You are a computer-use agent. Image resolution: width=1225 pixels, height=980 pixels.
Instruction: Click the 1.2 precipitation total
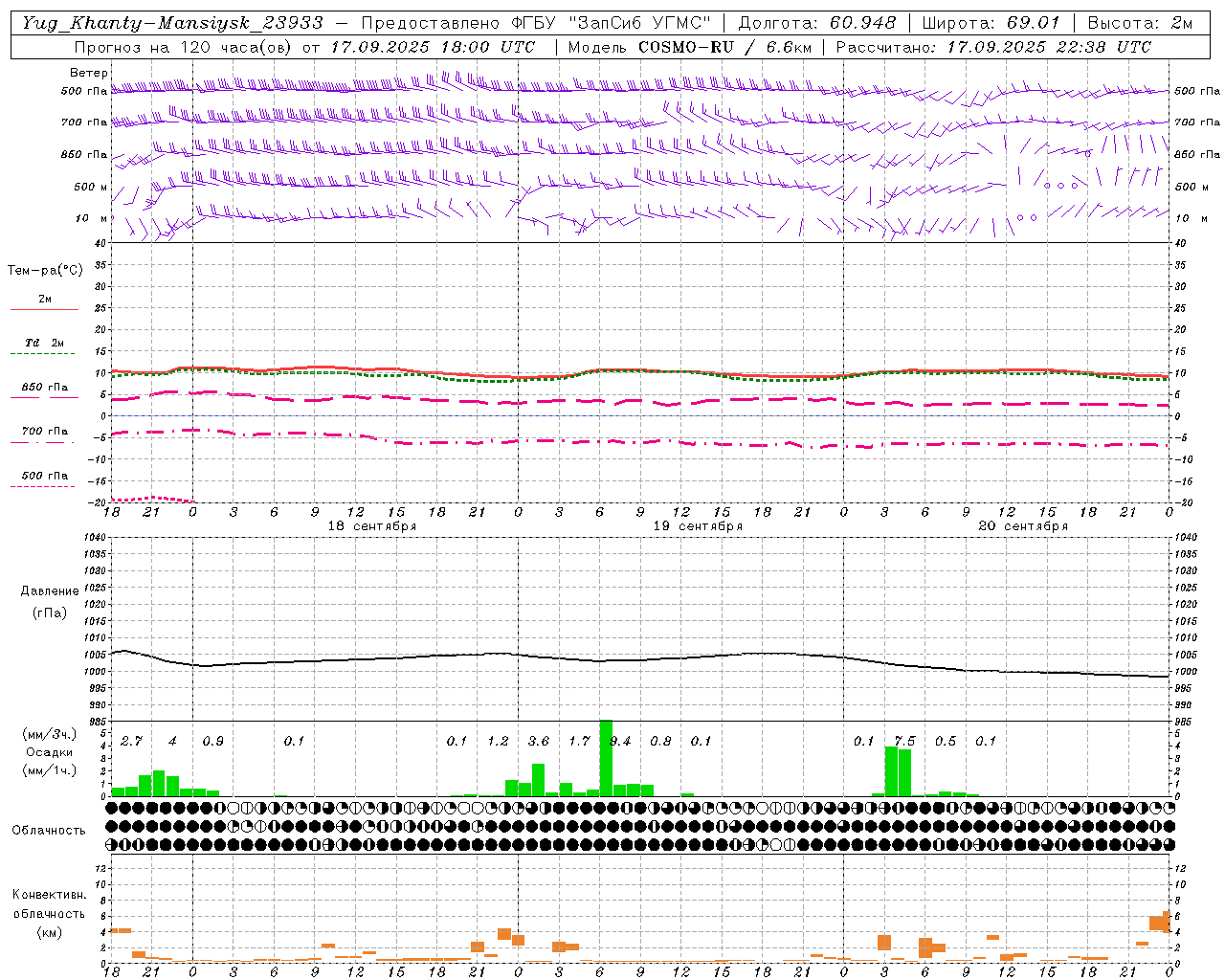[498, 741]
